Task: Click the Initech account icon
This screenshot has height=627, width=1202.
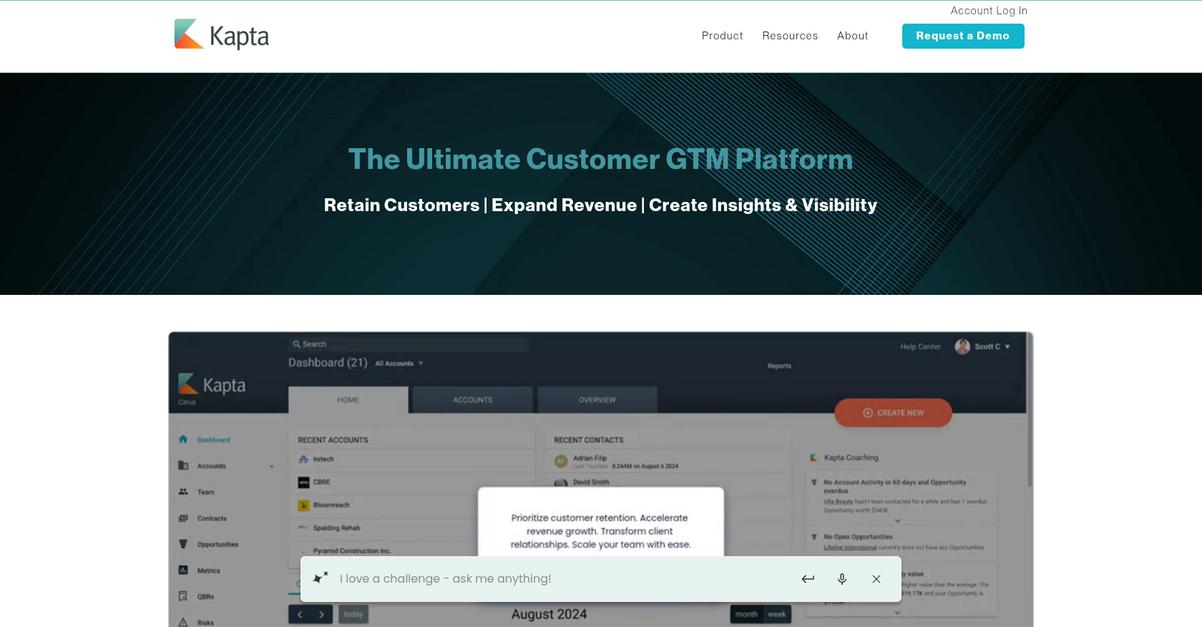Action: 303,459
